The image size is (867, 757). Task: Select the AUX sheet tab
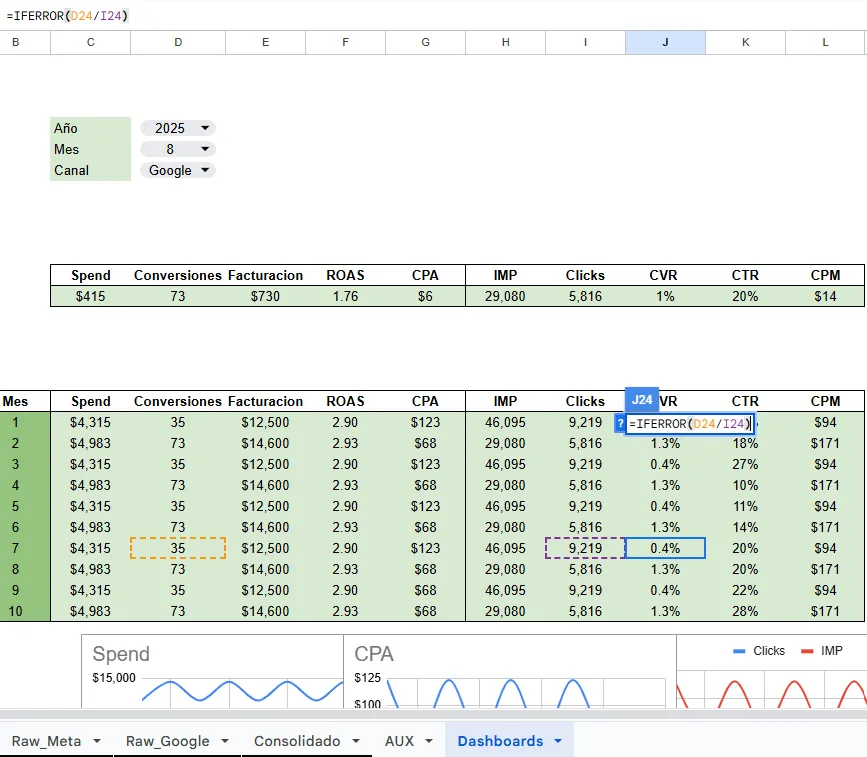[399, 741]
